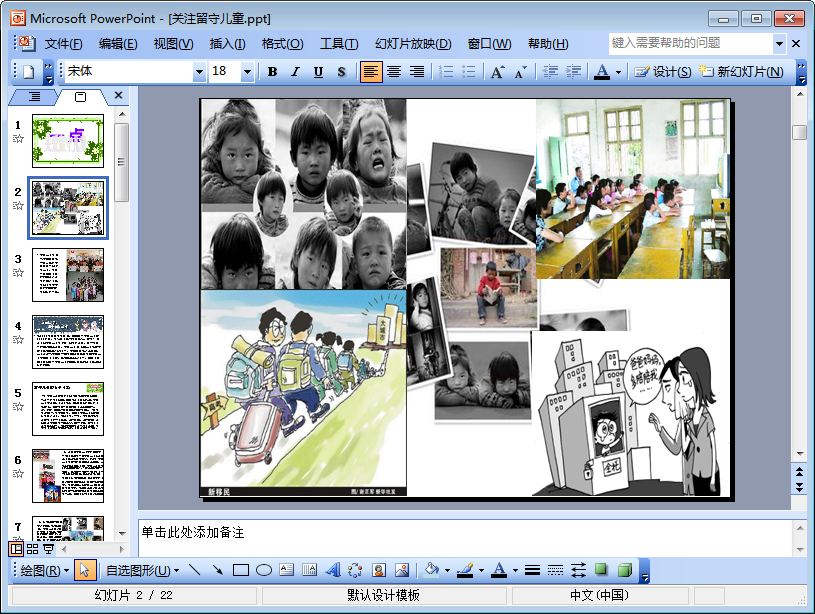The width and height of the screenshot is (815, 614).
Task: Open the 幻灯片放映(D) menu
Action: tap(413, 44)
